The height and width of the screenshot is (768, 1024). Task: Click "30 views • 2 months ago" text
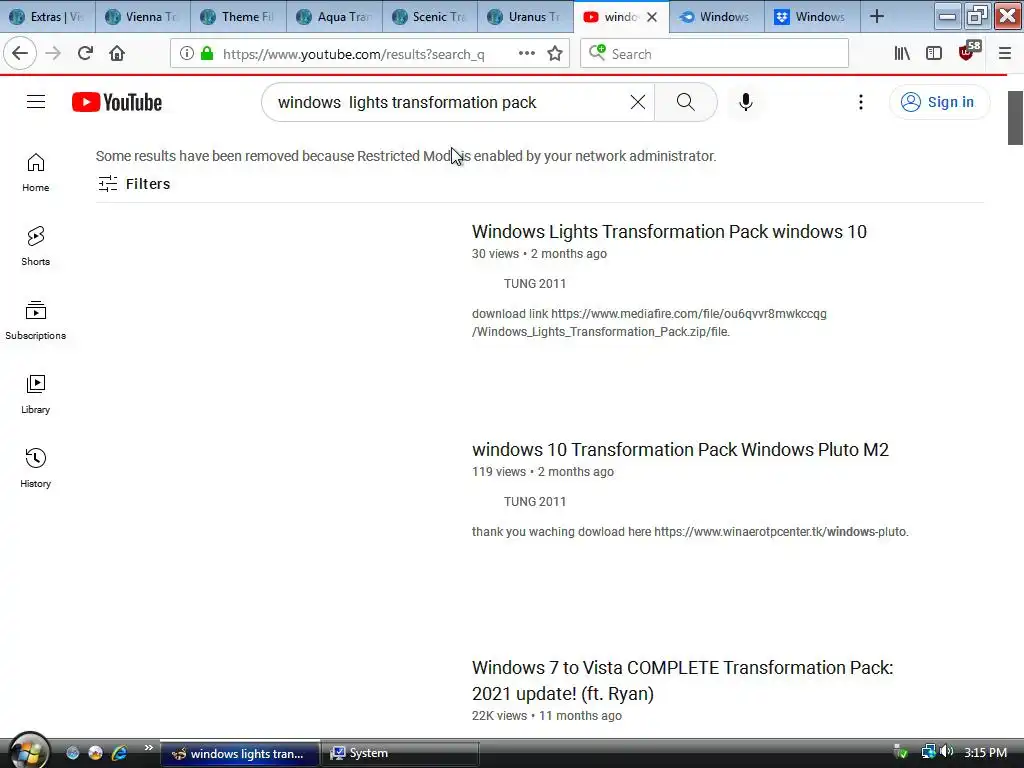539,254
